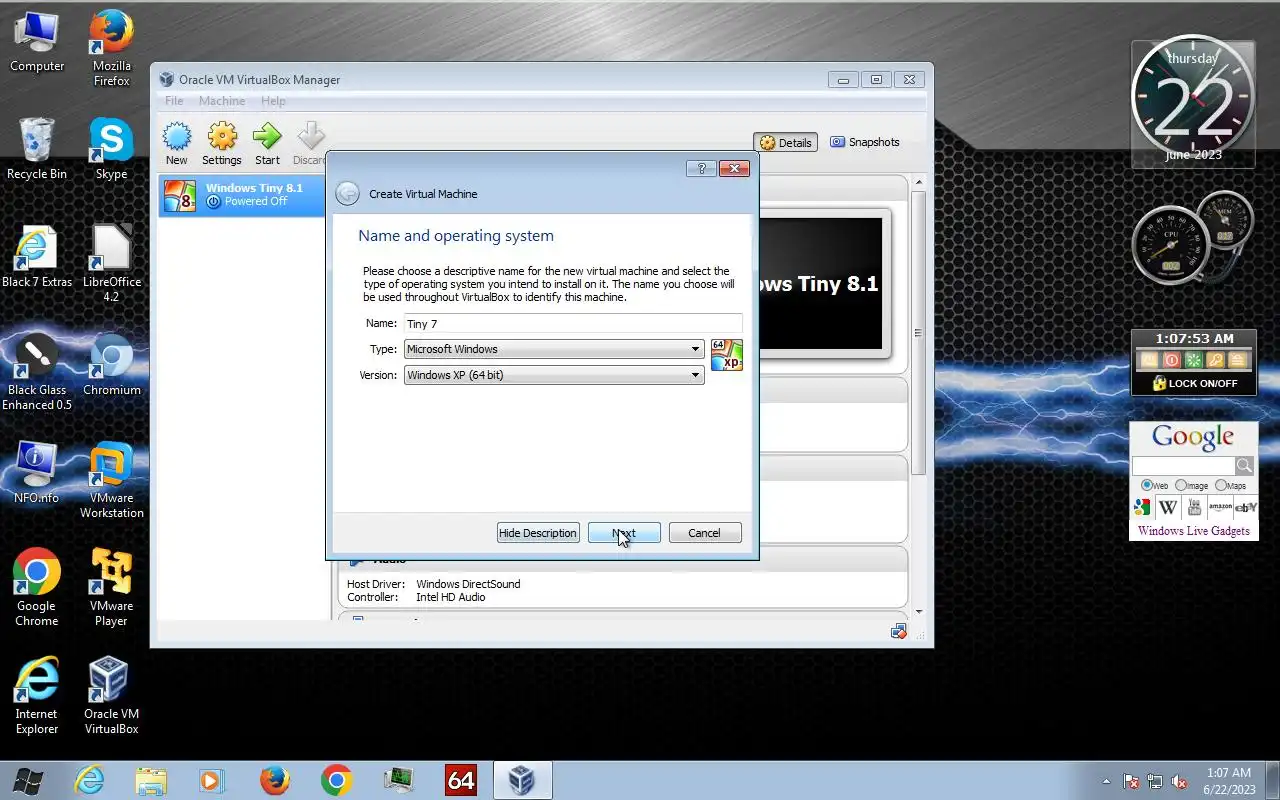Image resolution: width=1280 pixels, height=800 pixels.
Task: Open the Google Chrome desktop shortcut
Action: point(37,589)
